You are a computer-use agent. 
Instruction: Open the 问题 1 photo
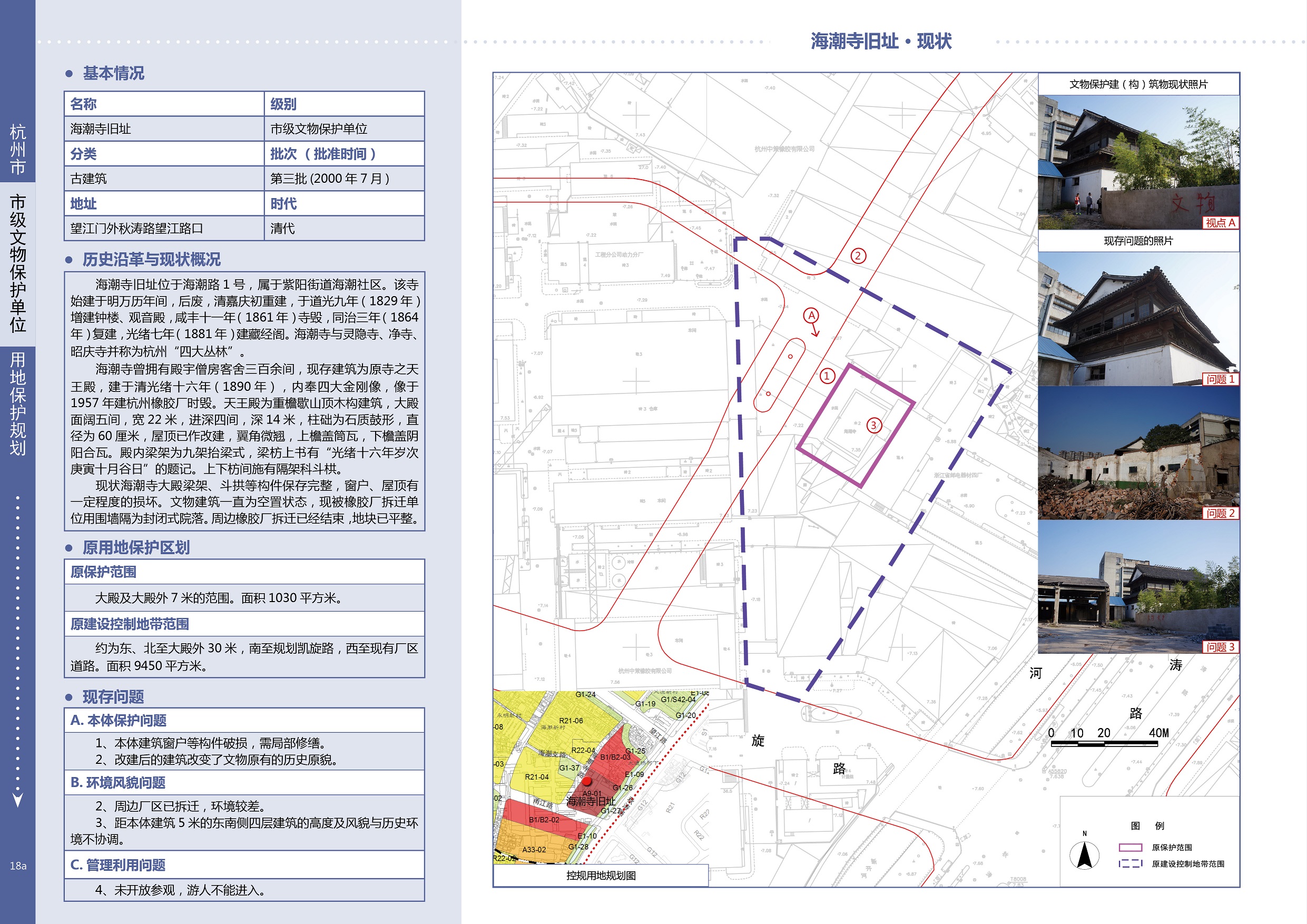[1138, 319]
